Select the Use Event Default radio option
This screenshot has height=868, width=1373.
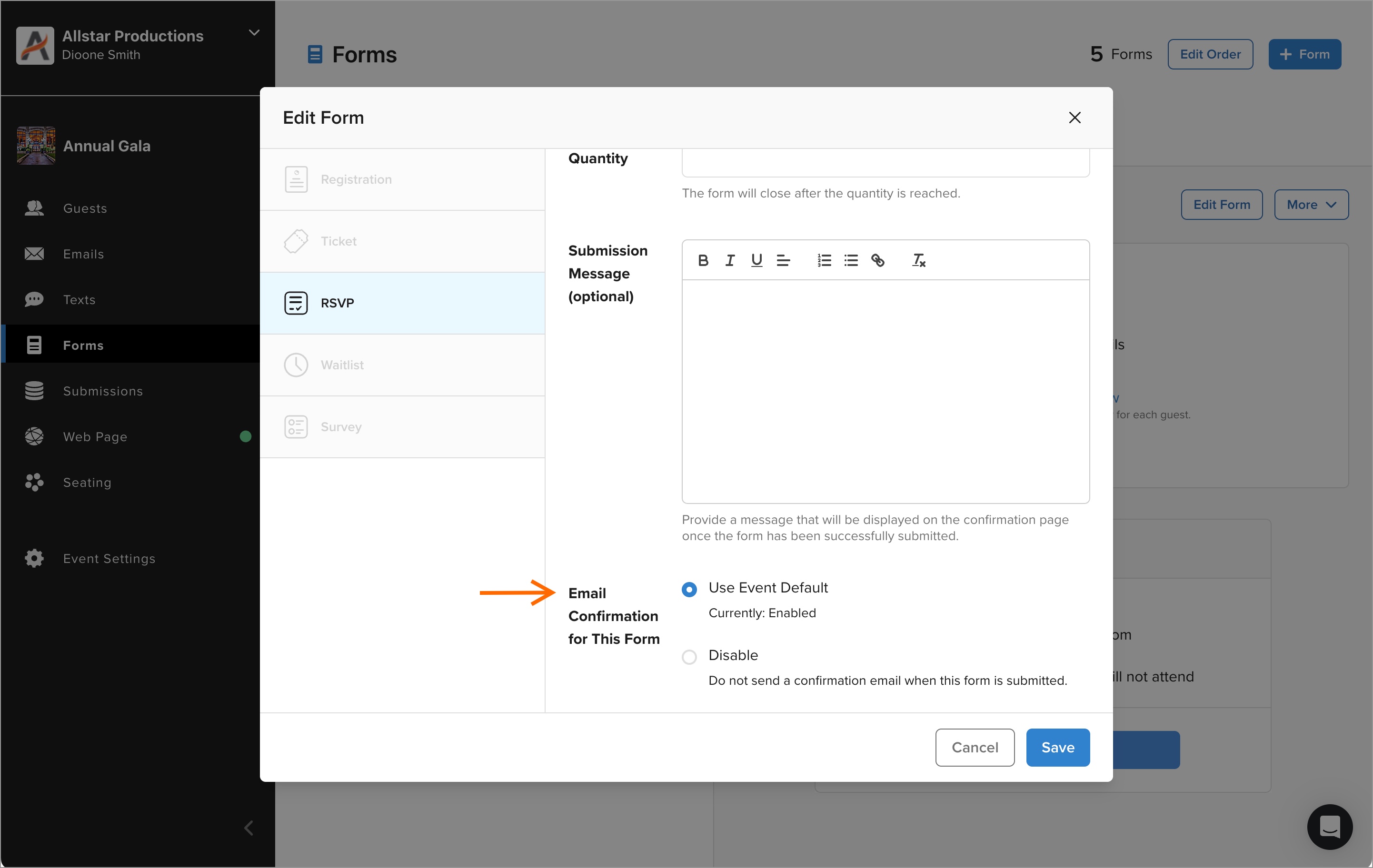689,589
